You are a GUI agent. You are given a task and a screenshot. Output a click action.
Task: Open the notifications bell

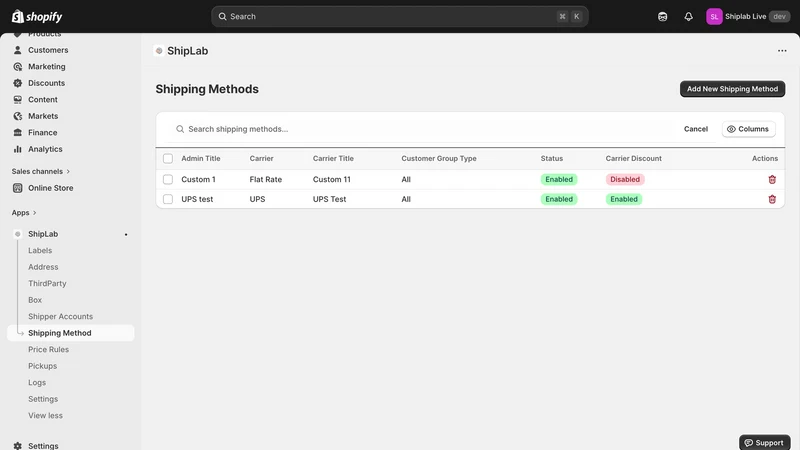[x=688, y=16]
